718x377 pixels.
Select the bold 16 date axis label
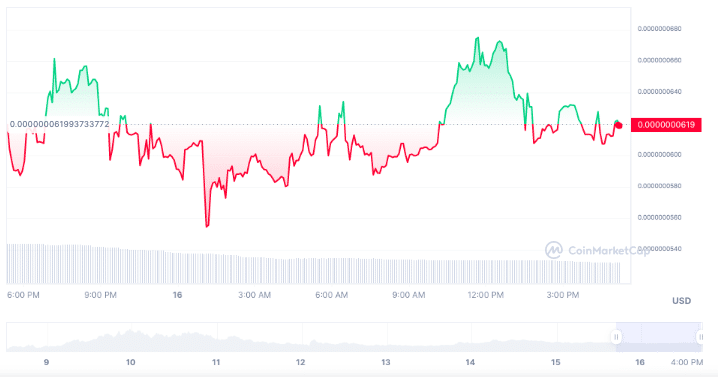[x=177, y=295]
